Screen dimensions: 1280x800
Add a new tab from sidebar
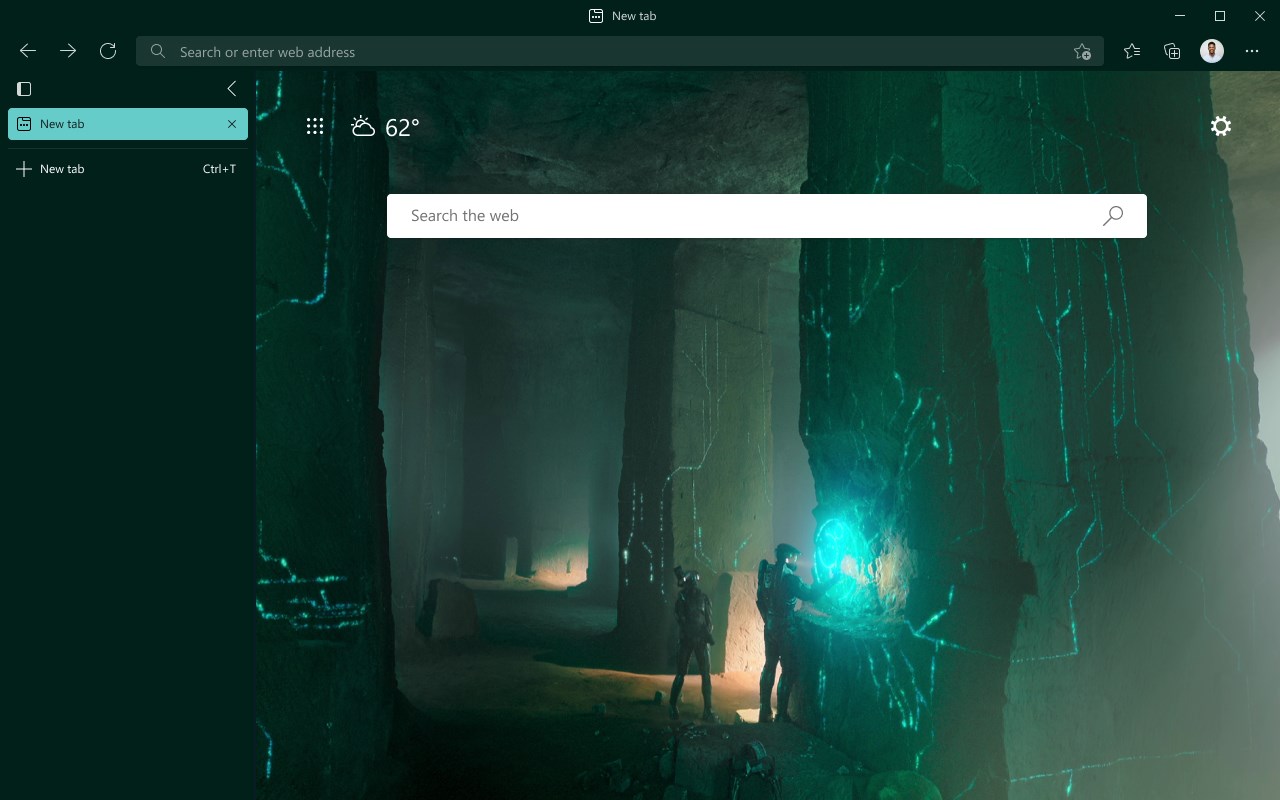pos(128,169)
